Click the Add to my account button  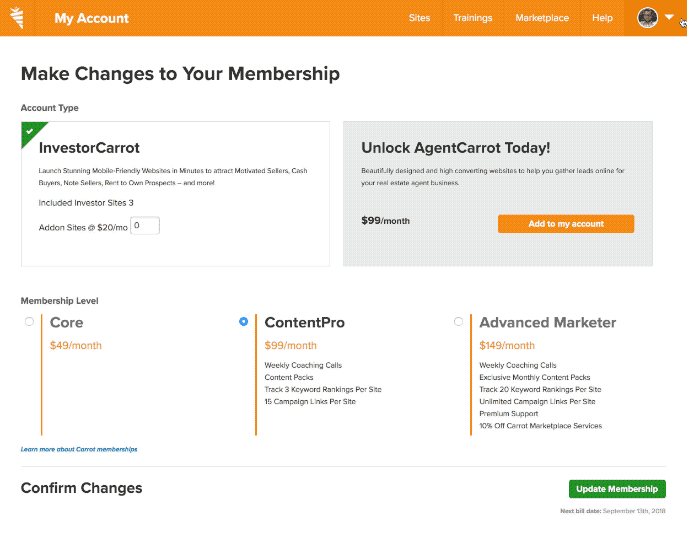(x=566, y=224)
